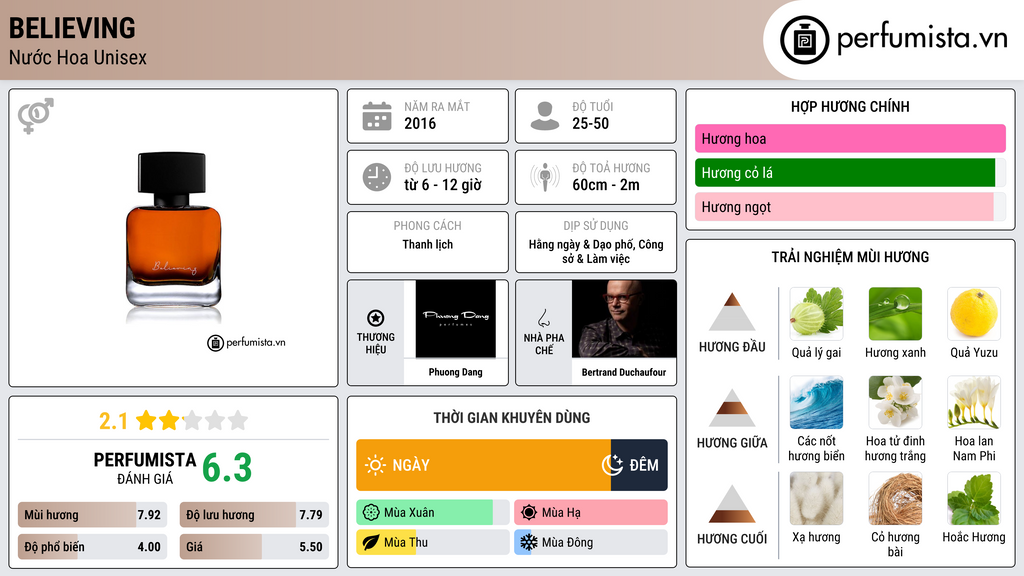1024x576 pixels.
Task: Click the pink Hương hoa accord bar
Action: click(850, 138)
